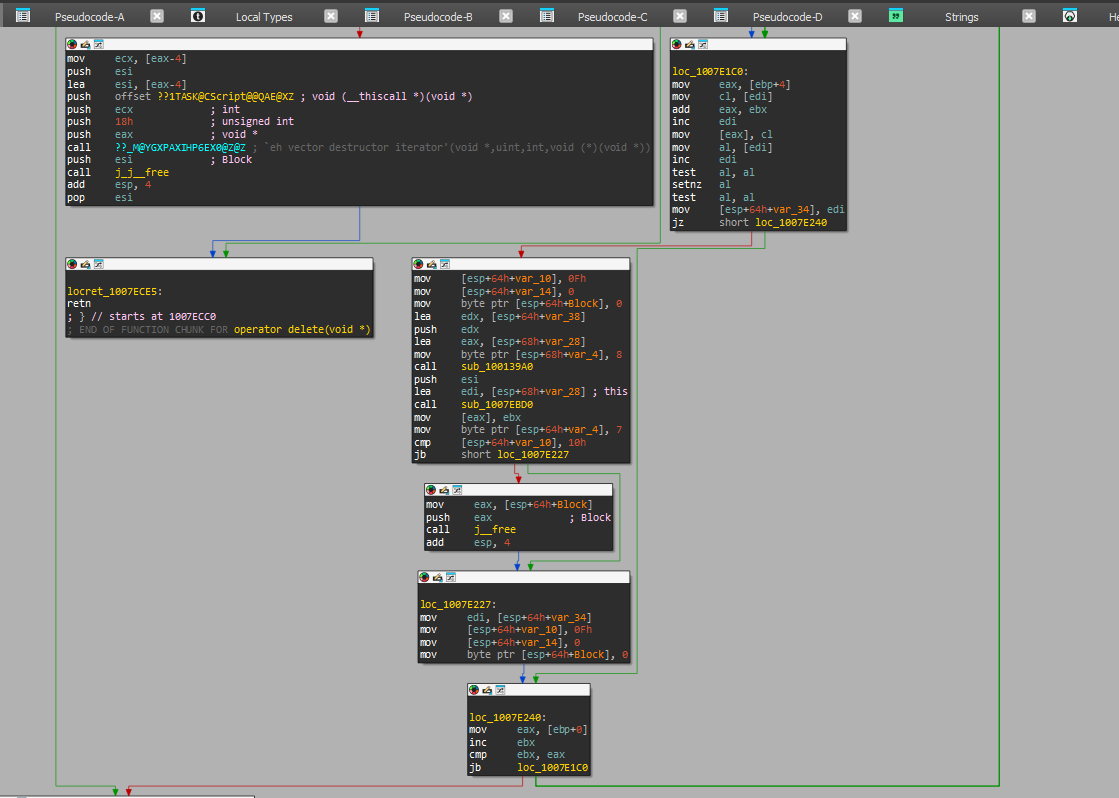Click 'operator delete(void *)' text
The width and height of the screenshot is (1119, 798).
pos(302,329)
